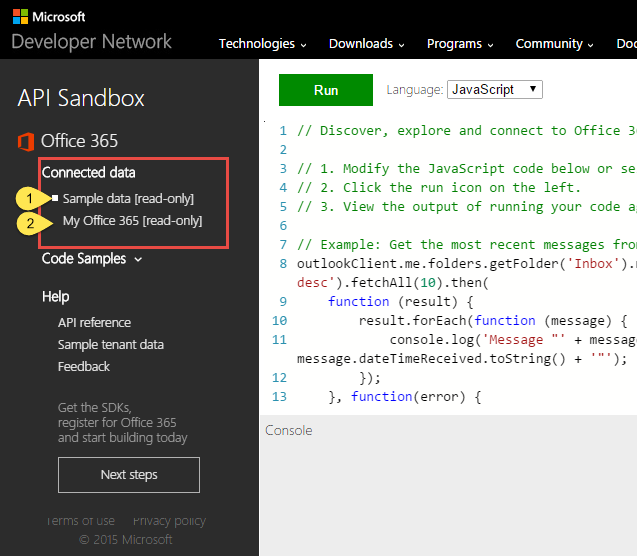This screenshot has width=637, height=556.
Task: Open the Technologies menu
Action: 262,44
